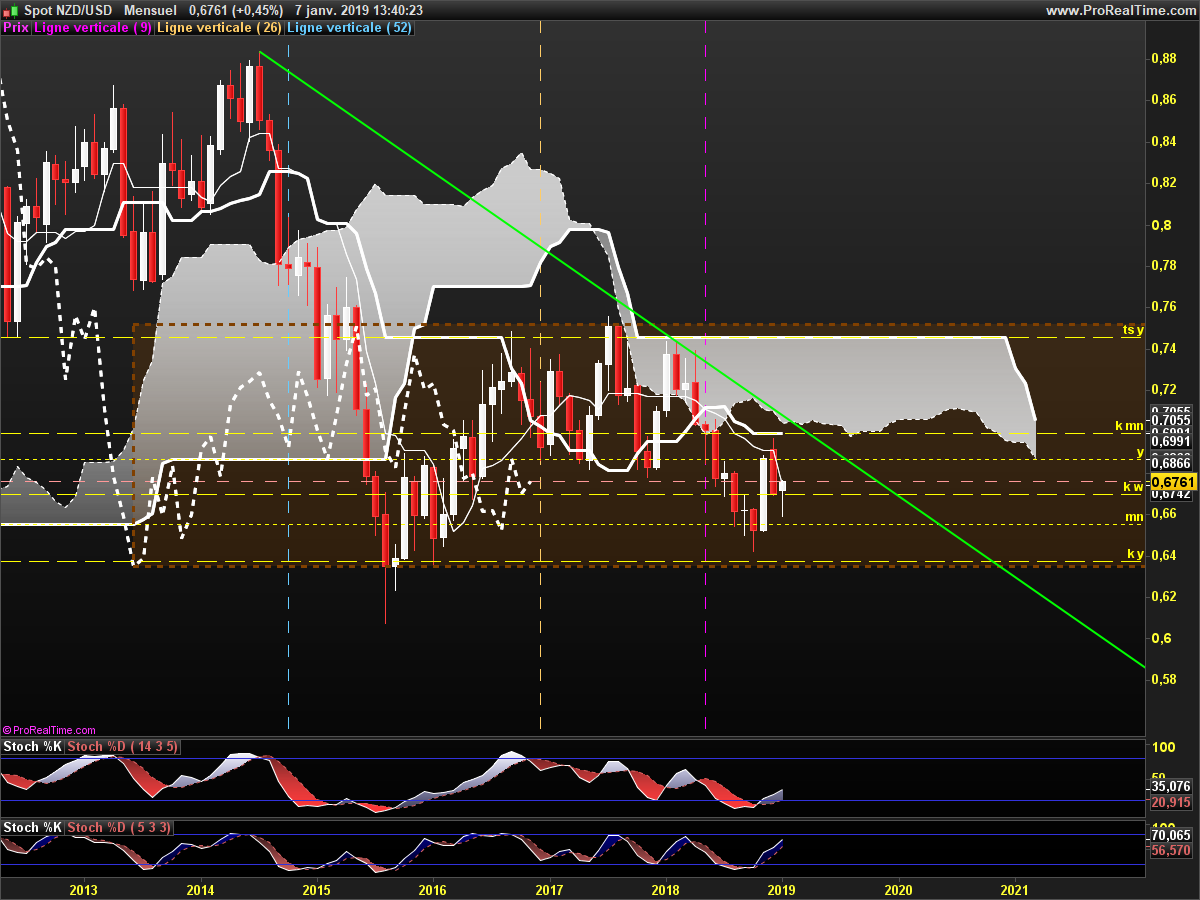Click the 0,64 price axis label

pos(1163,555)
